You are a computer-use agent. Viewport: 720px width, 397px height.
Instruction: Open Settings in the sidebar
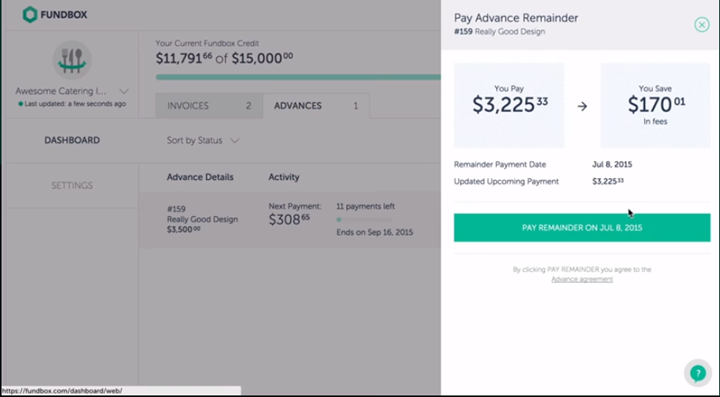click(72, 185)
